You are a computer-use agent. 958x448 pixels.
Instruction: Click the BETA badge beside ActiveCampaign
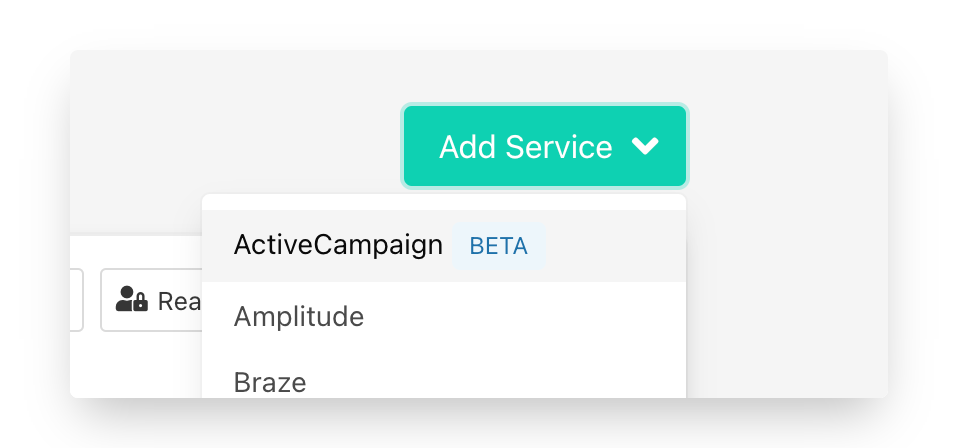498,247
